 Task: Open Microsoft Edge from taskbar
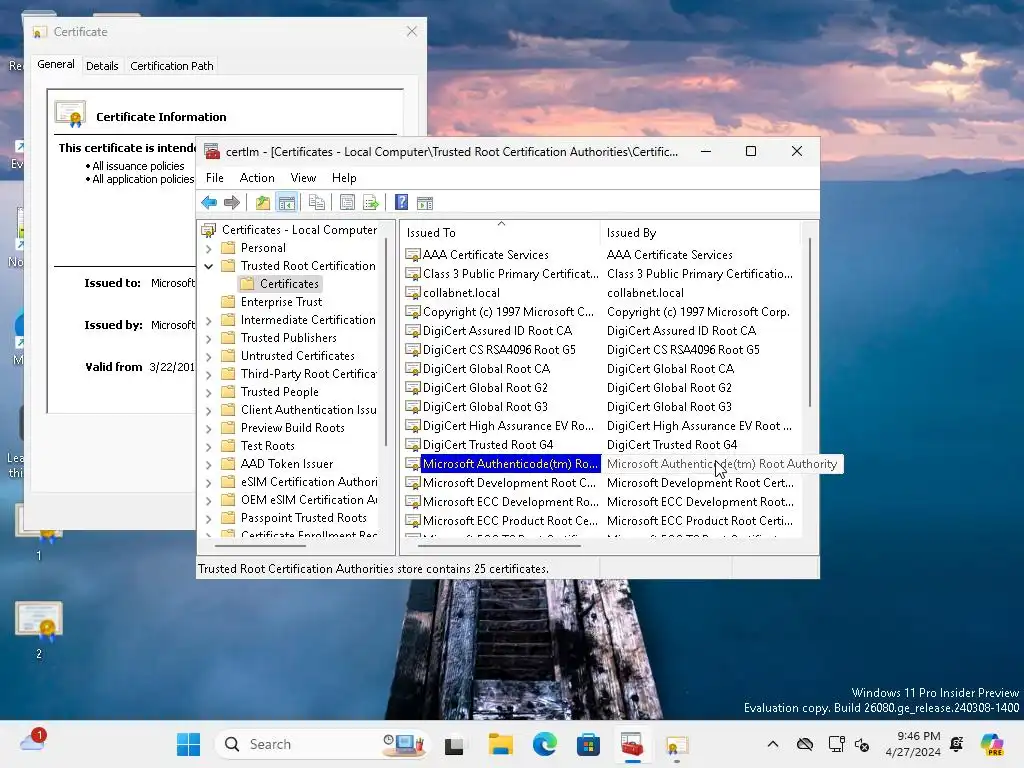coord(545,744)
